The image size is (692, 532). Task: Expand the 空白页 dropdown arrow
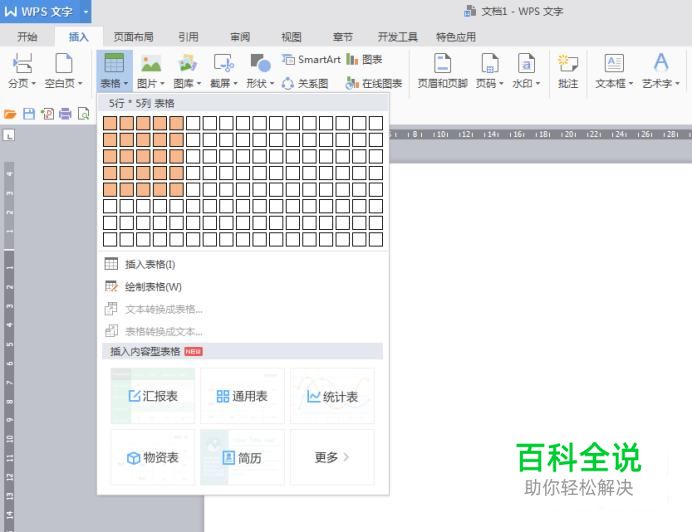80,83
